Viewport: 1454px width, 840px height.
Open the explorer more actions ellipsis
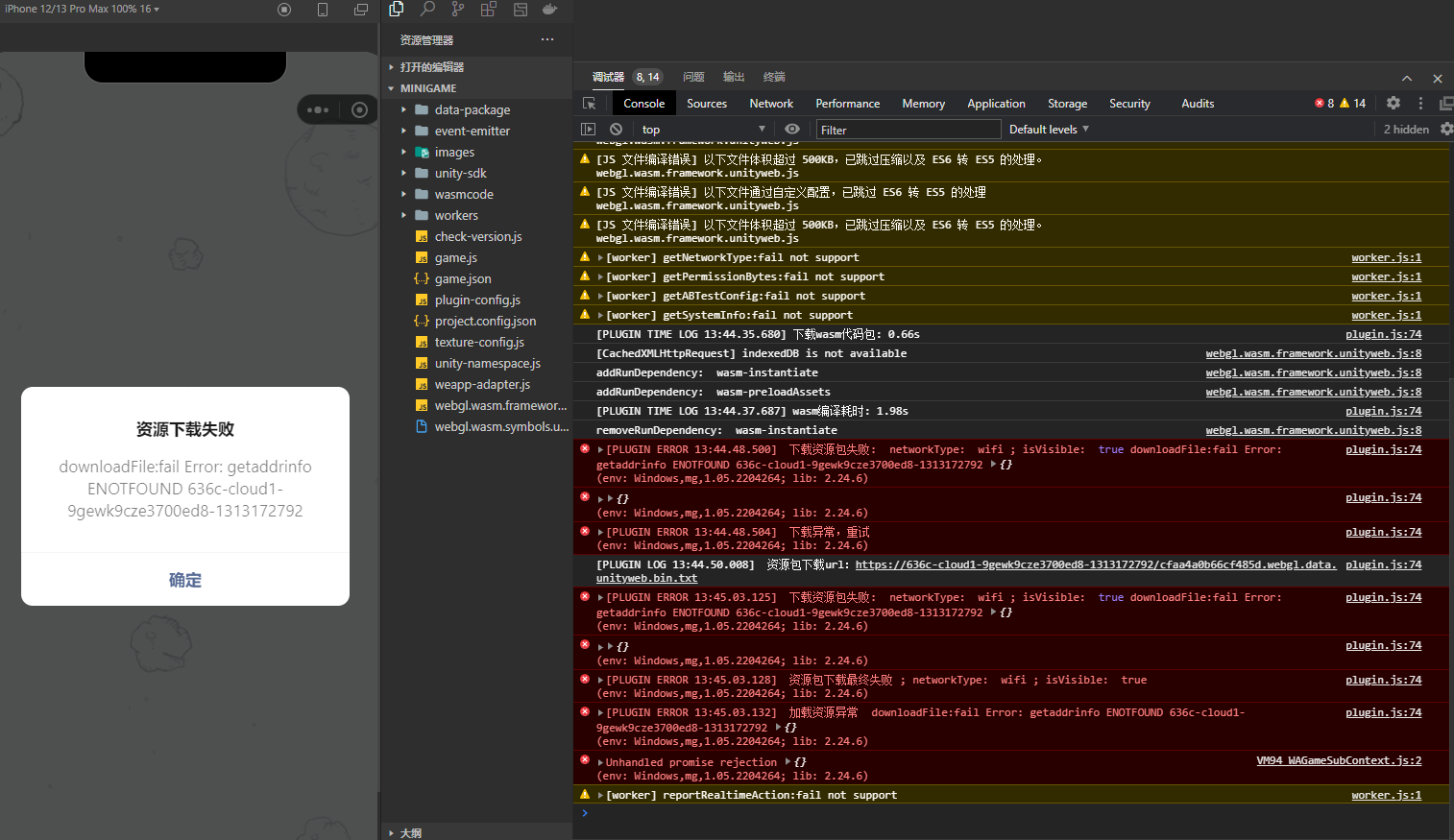[547, 39]
